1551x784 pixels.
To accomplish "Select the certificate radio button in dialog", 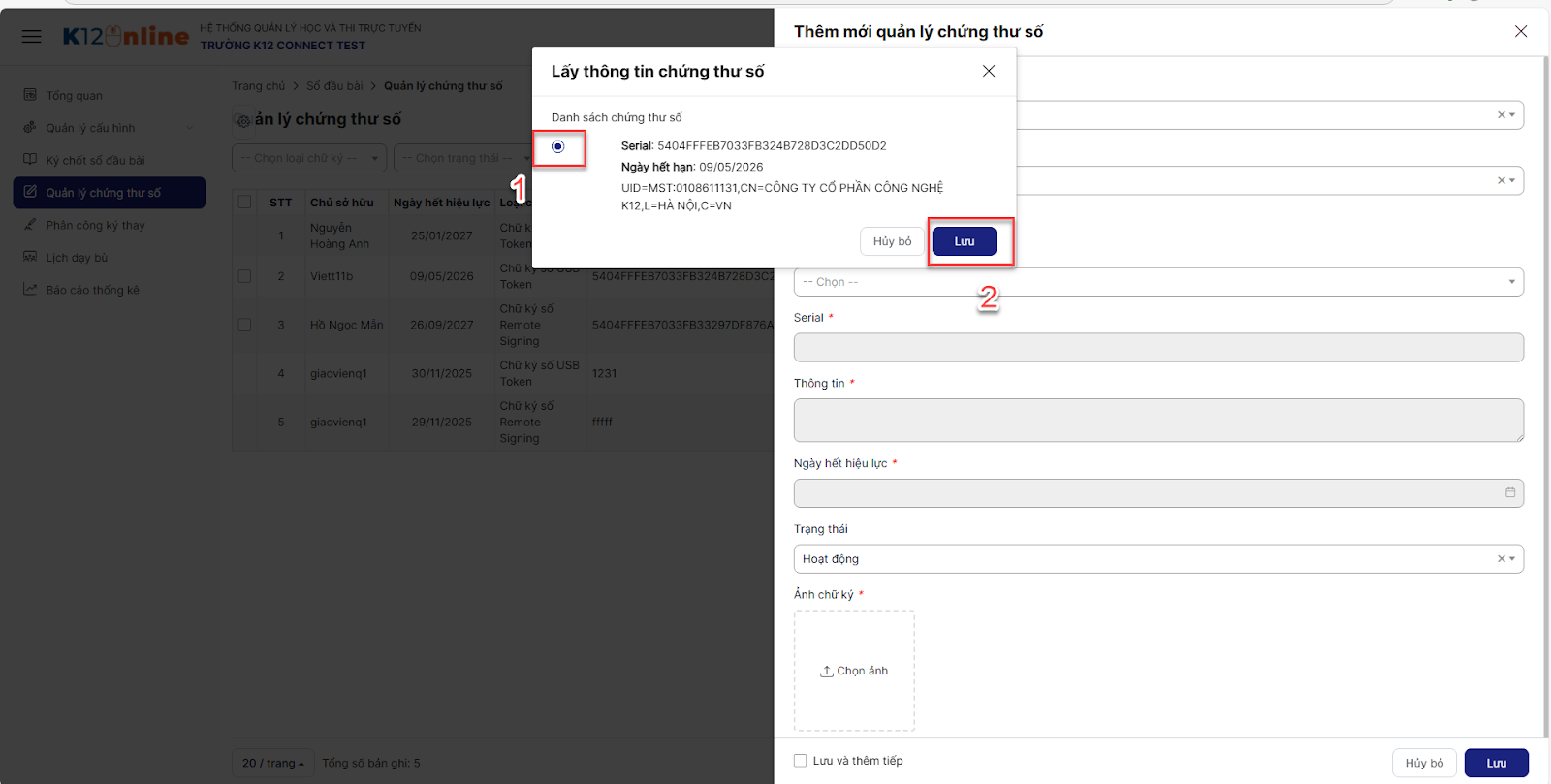I will [x=558, y=147].
